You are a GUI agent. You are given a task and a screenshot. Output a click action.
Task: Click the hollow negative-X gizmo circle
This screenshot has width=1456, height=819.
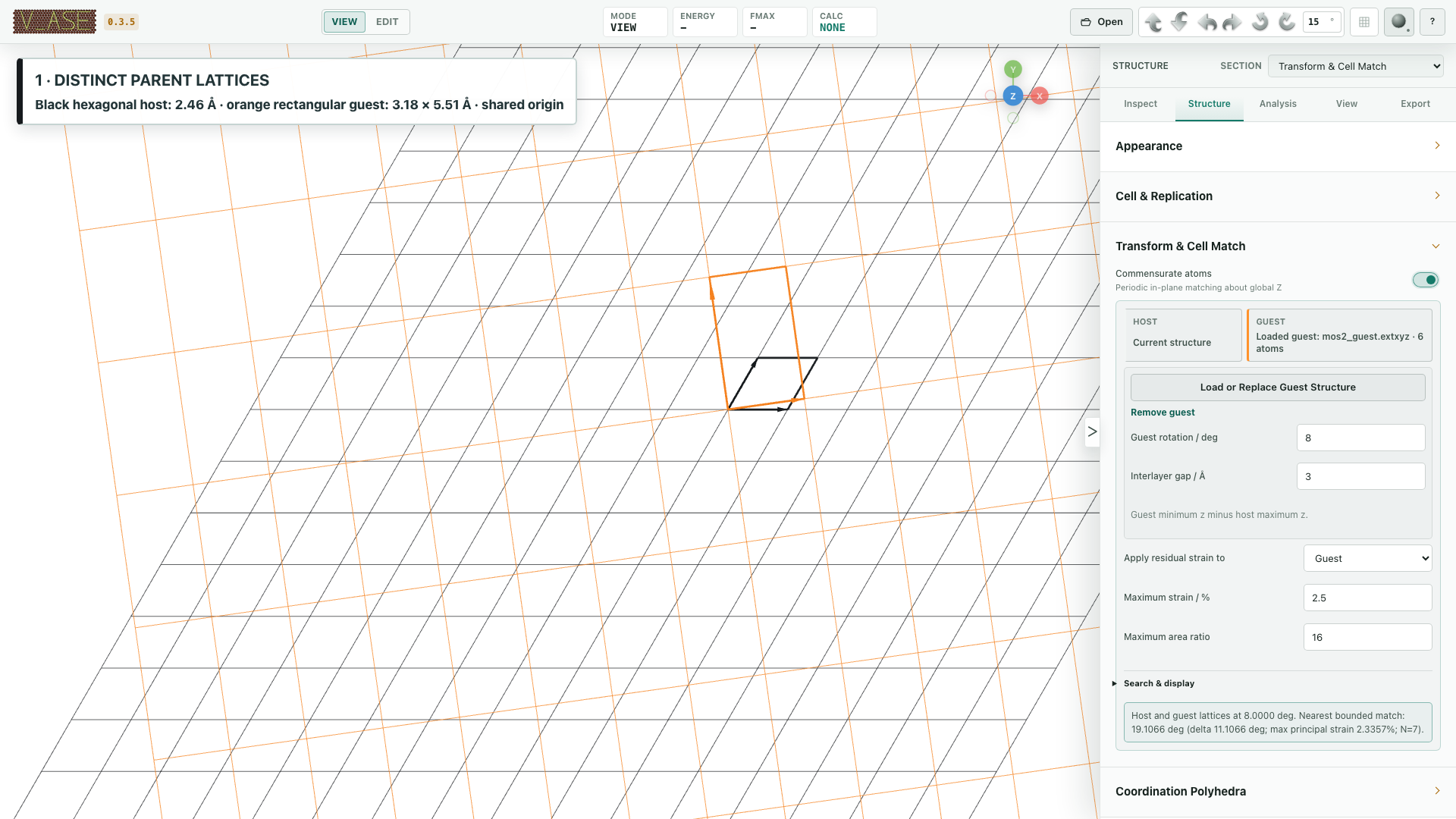click(990, 95)
